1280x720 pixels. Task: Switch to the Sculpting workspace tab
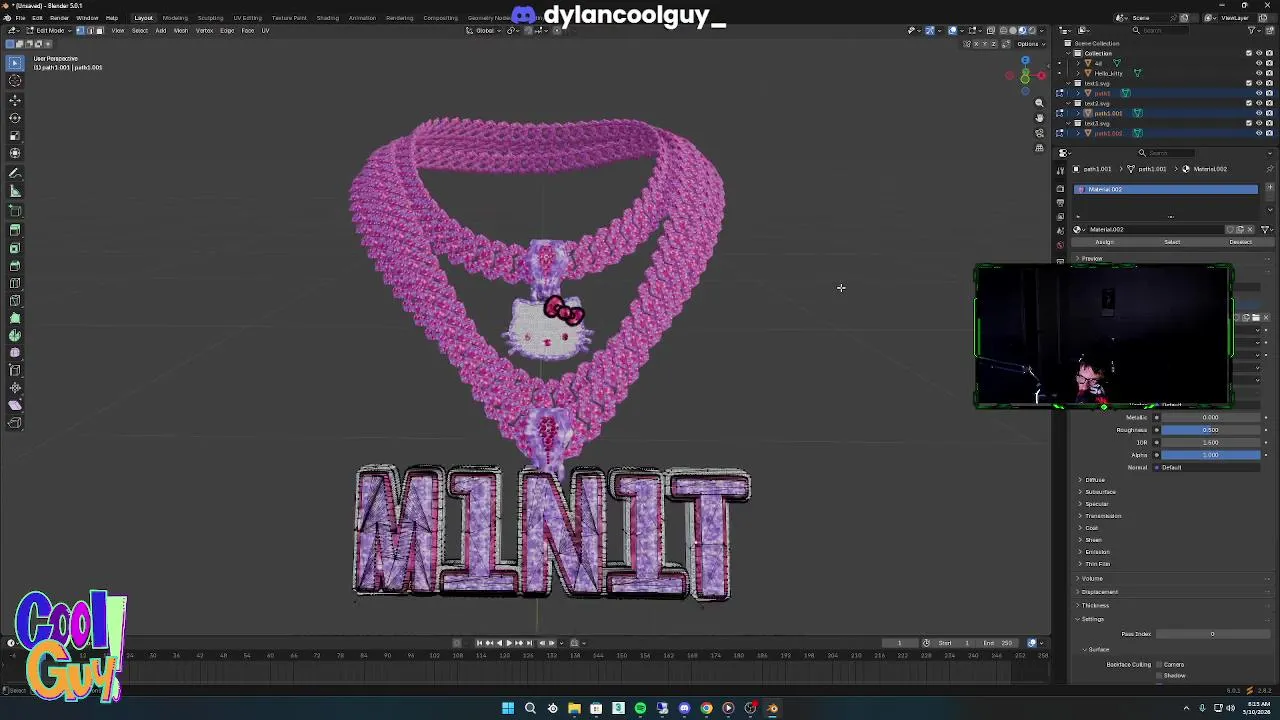tap(210, 18)
